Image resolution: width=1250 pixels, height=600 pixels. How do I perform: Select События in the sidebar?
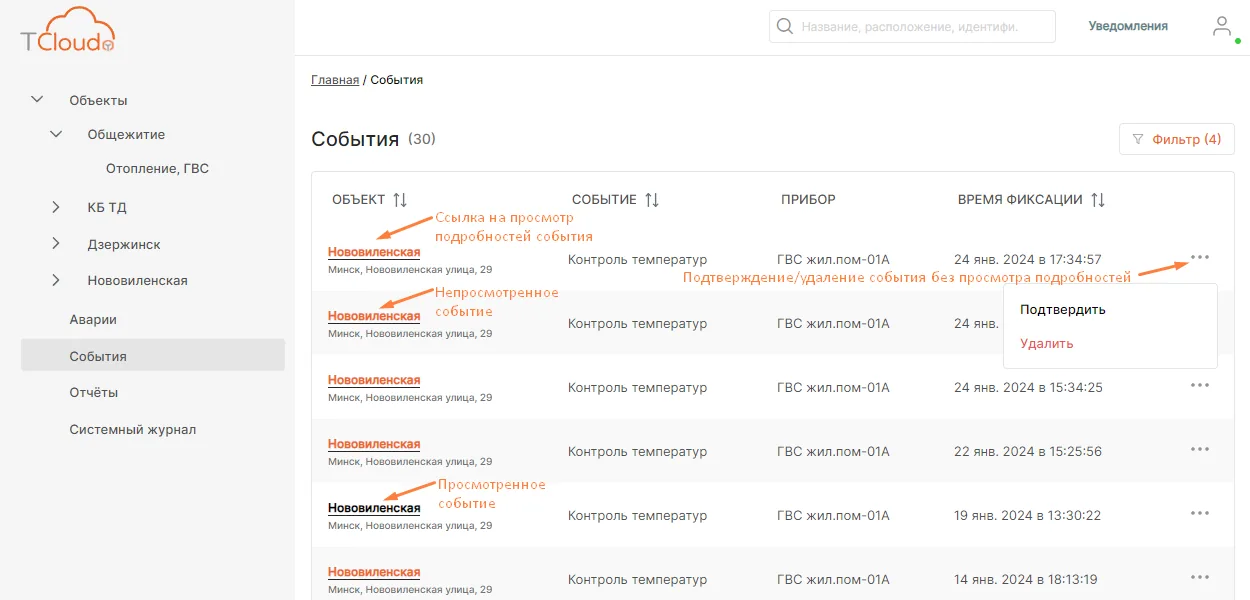(x=153, y=356)
